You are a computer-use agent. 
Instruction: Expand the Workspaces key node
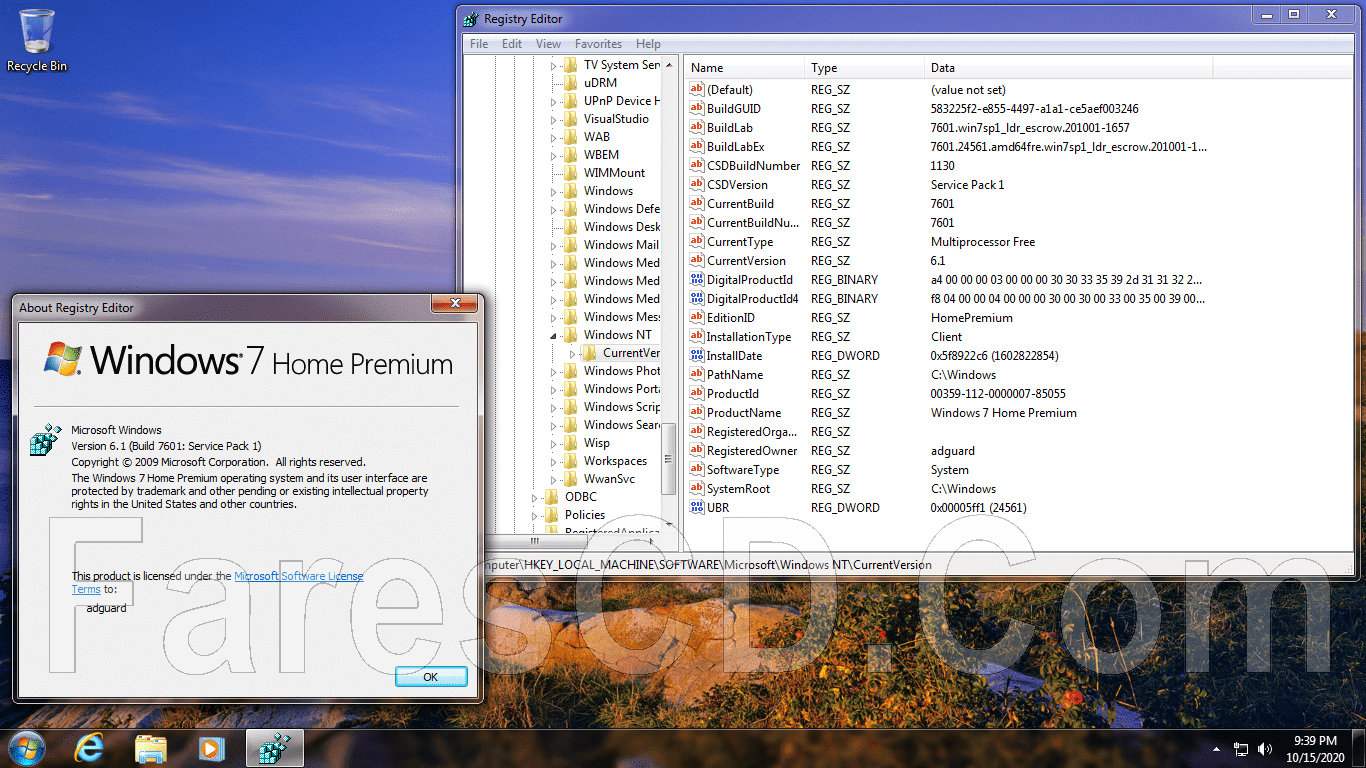[x=553, y=461]
